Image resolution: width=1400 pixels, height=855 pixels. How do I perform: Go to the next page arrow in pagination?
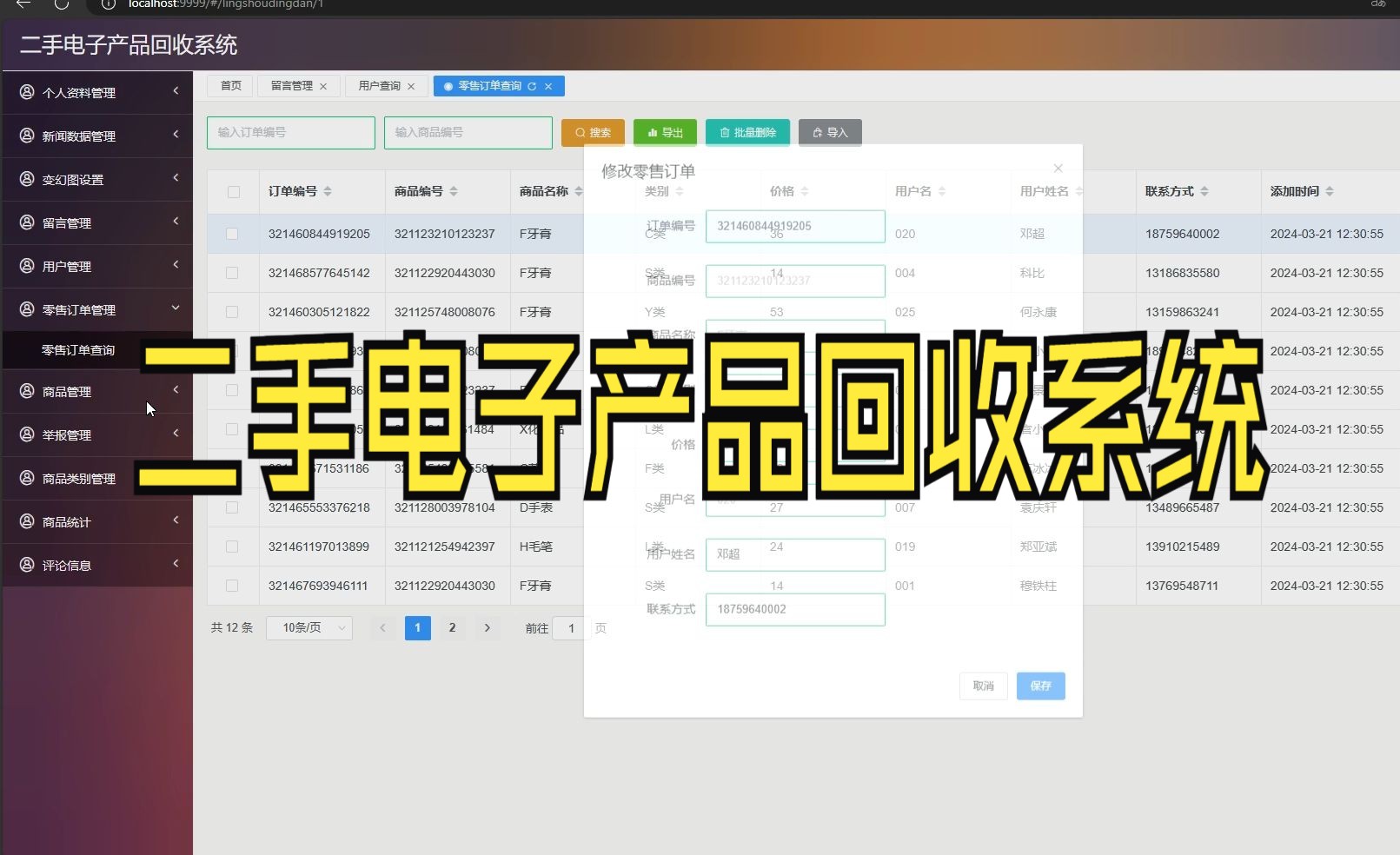click(x=487, y=627)
